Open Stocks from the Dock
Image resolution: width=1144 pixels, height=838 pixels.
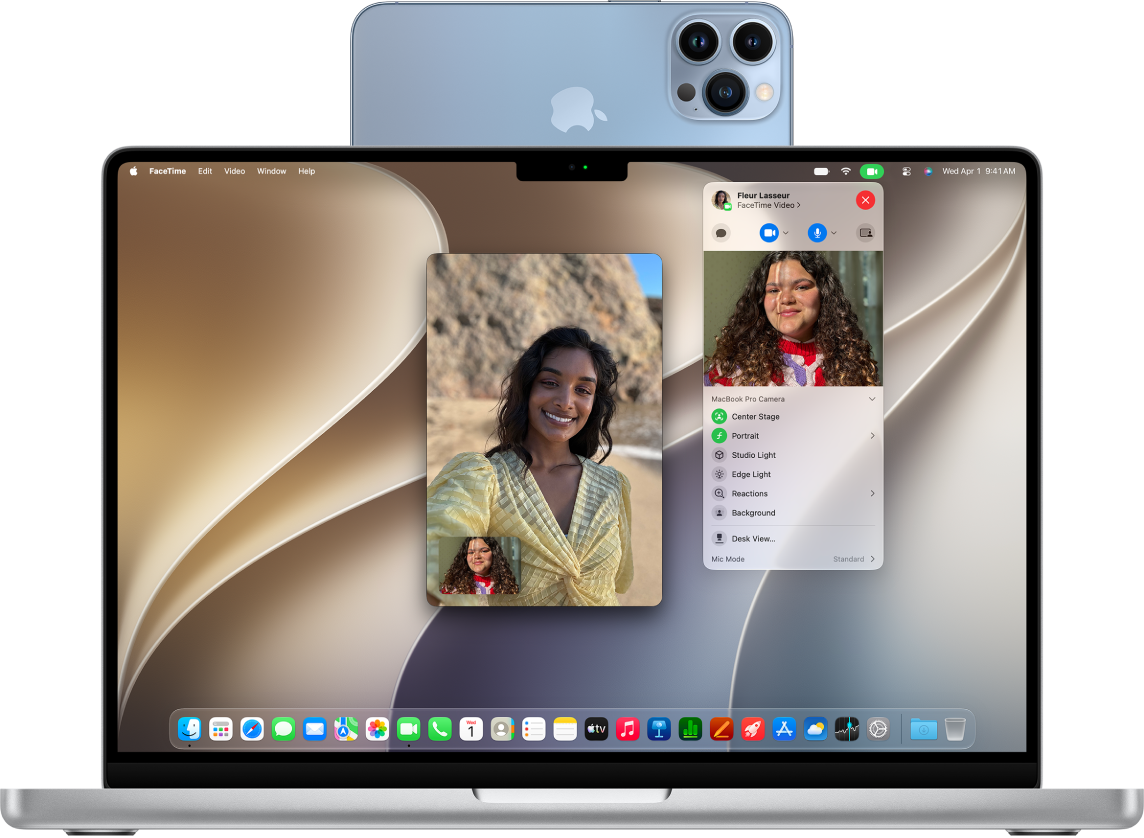click(847, 729)
